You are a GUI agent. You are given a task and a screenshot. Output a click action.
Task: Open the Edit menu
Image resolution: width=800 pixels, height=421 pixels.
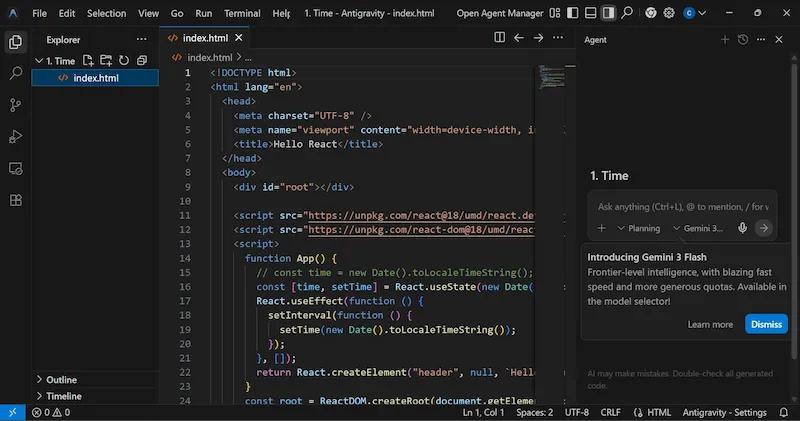pyautogui.click(x=66, y=13)
